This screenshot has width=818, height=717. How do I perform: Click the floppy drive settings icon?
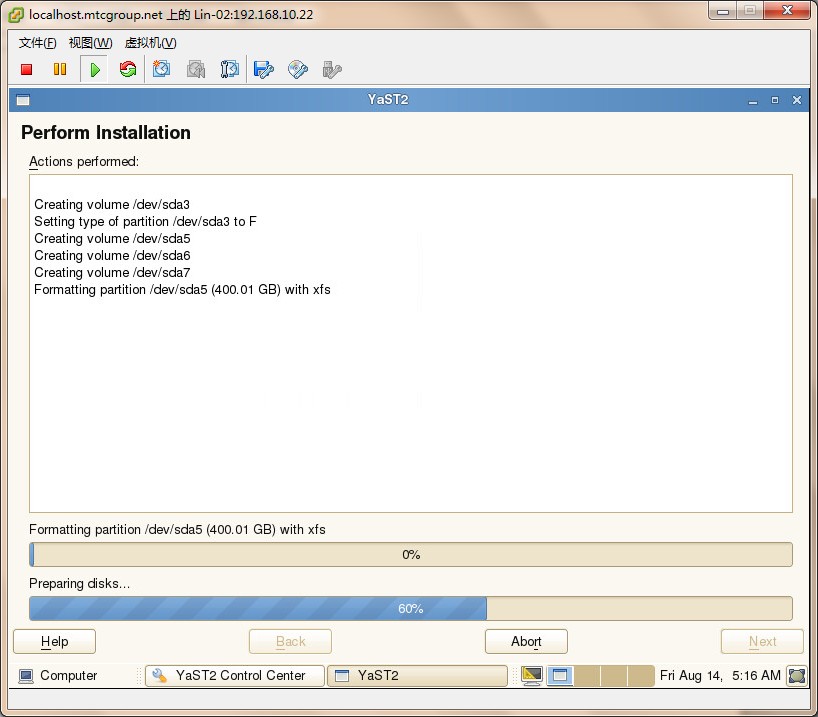[x=263, y=69]
